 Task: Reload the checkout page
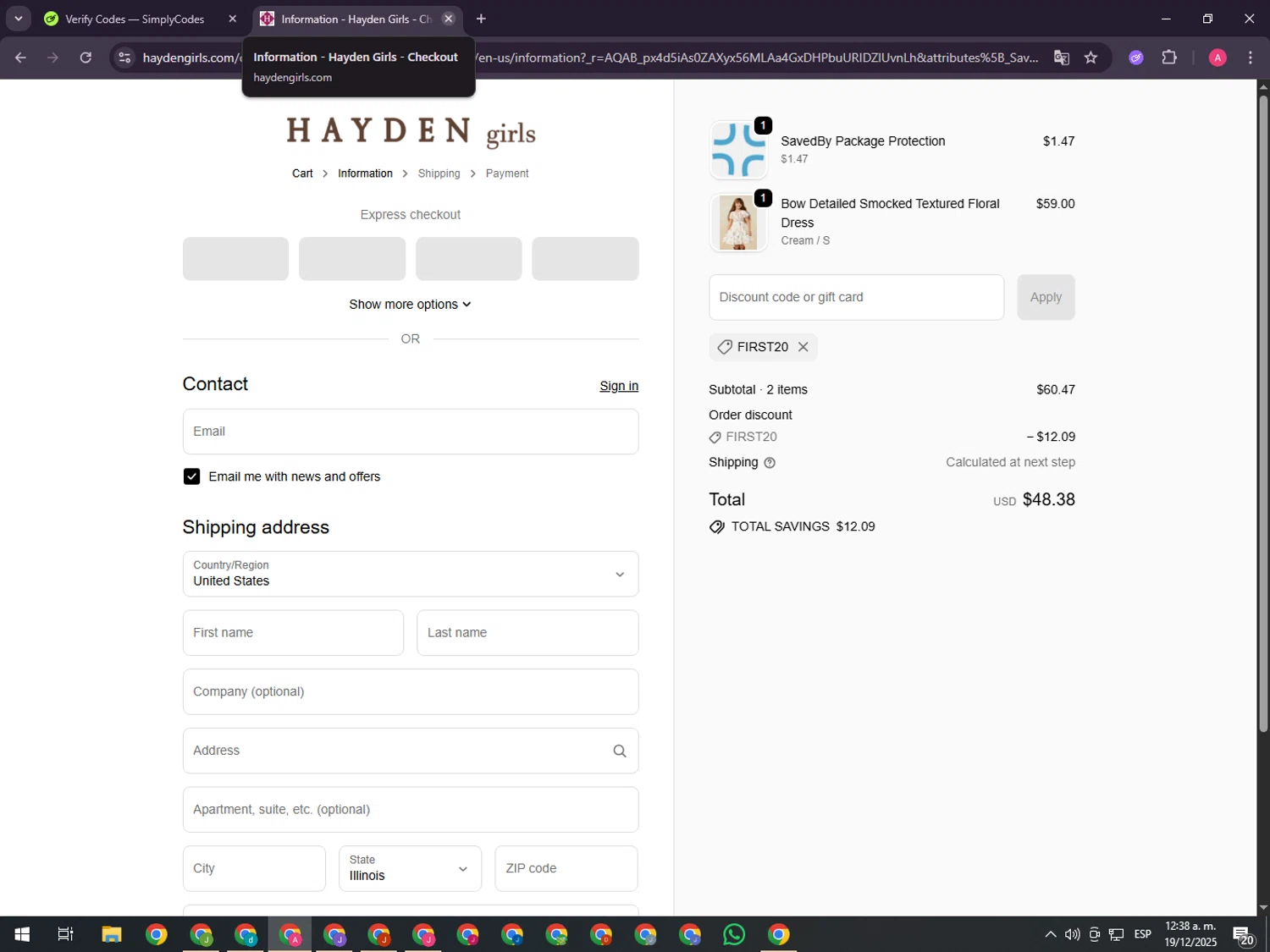pos(86,58)
